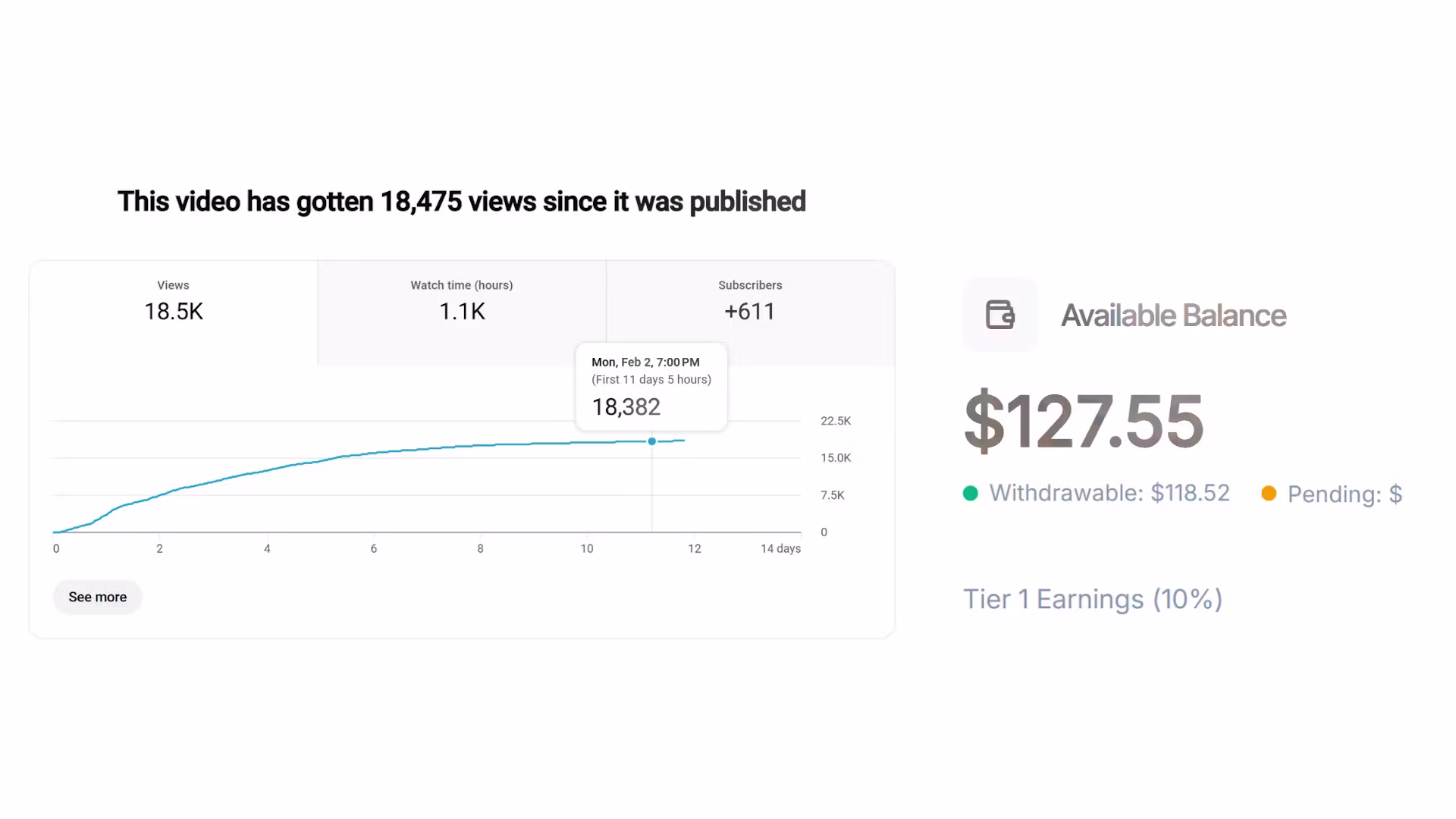
Task: Click the Available Balance heading
Action: click(1174, 315)
